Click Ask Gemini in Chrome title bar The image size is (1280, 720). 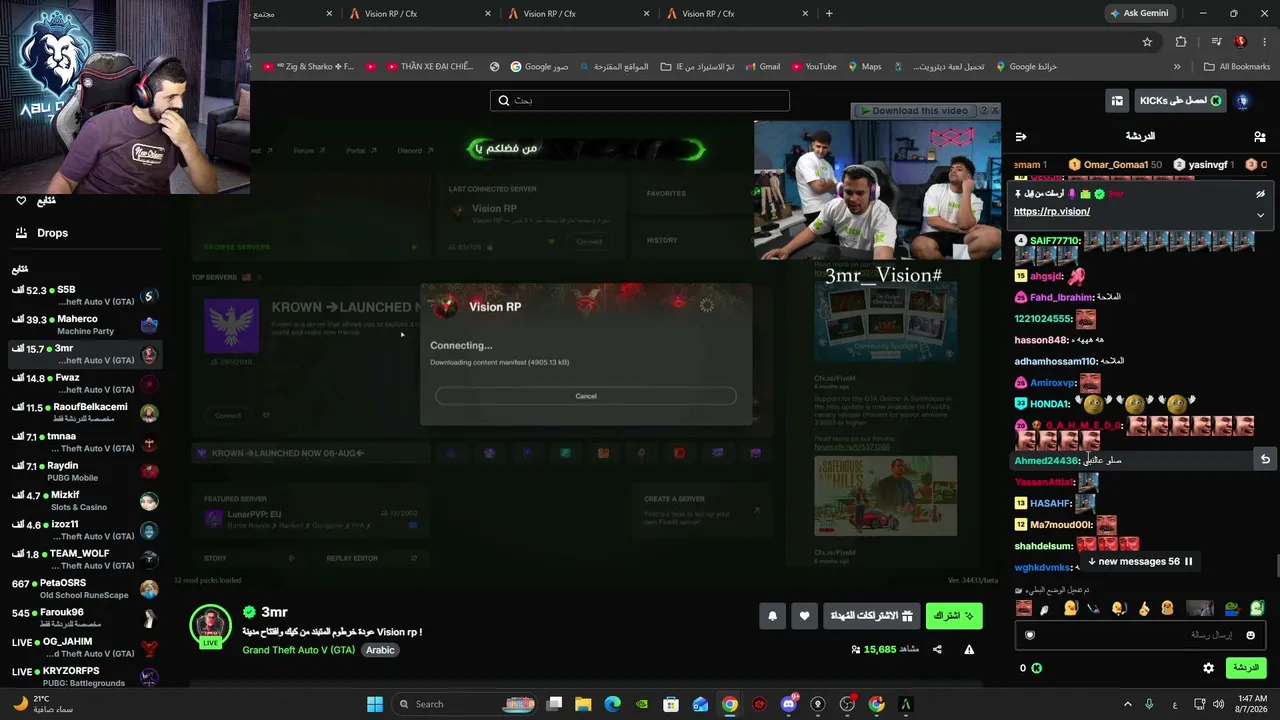click(1139, 14)
